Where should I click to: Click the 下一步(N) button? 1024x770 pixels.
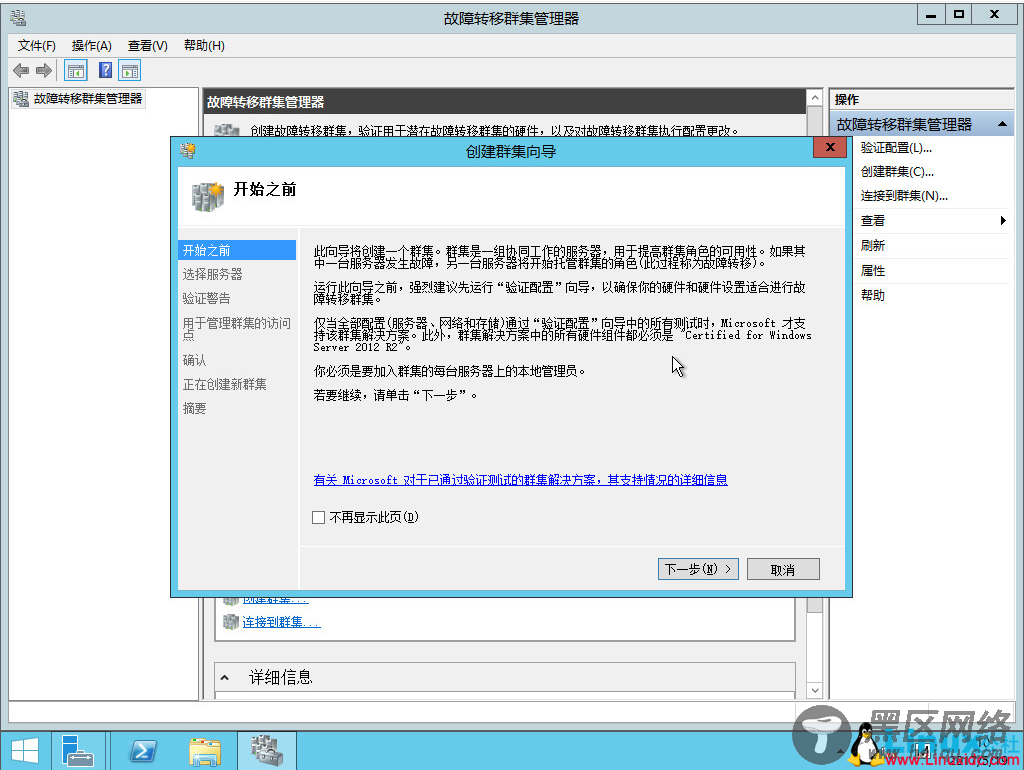tap(698, 569)
